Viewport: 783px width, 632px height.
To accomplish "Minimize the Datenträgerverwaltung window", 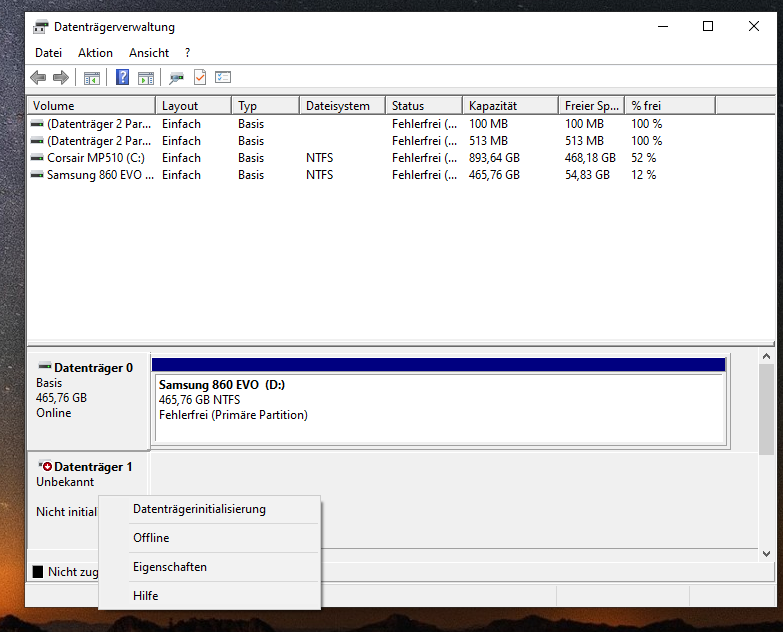I will [663, 26].
